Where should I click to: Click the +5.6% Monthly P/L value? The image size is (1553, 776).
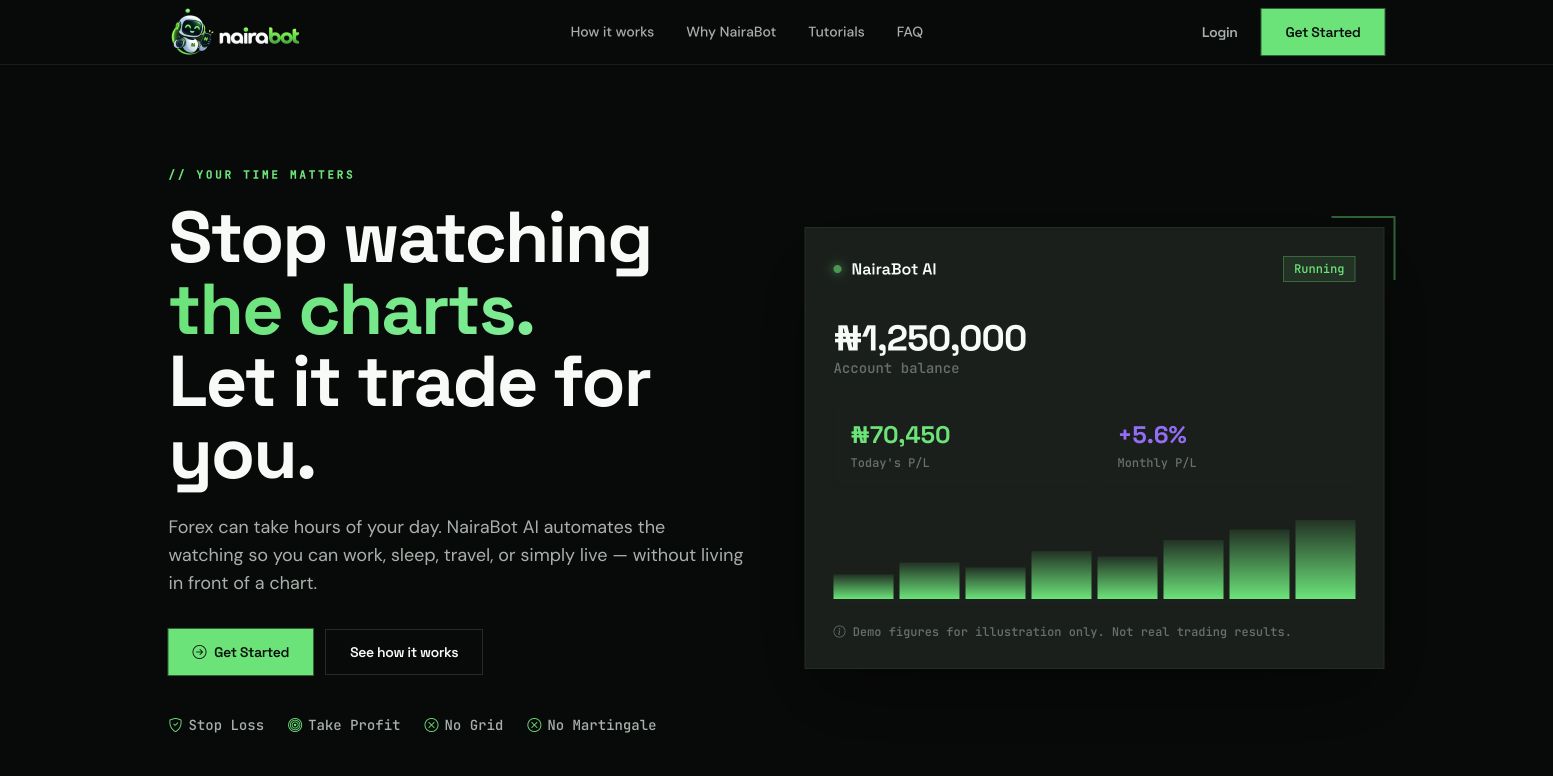pos(1152,435)
